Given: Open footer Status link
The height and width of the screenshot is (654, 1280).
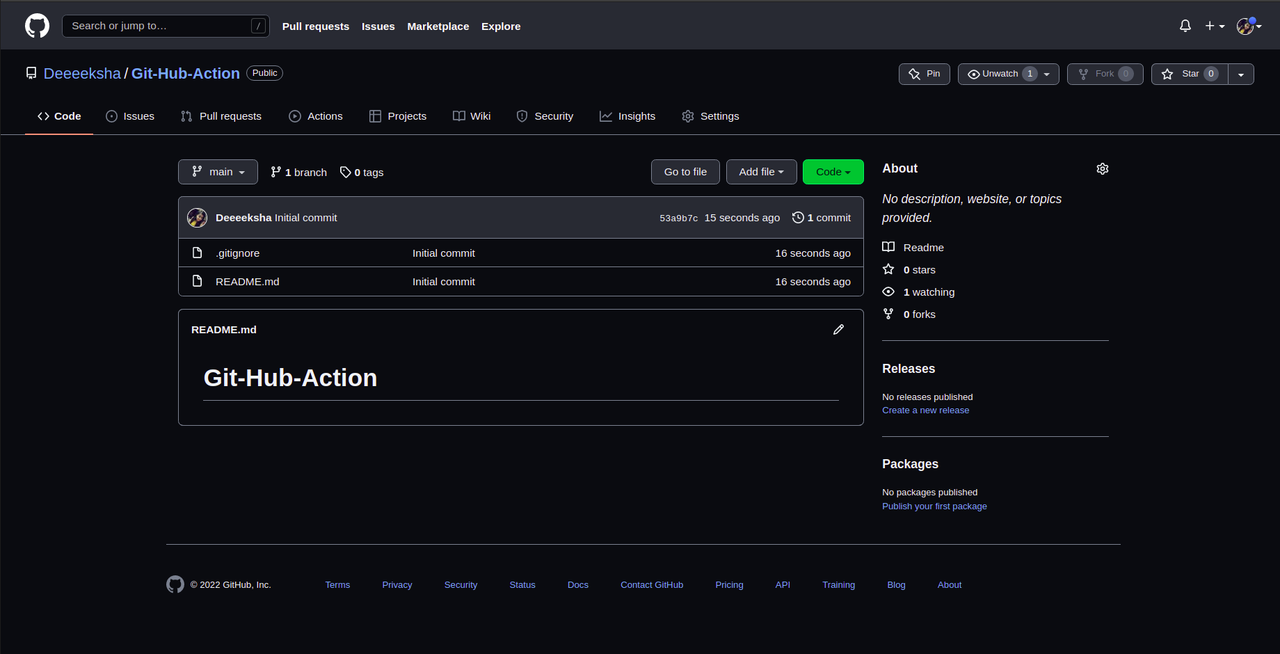Looking at the screenshot, I should coord(522,585).
